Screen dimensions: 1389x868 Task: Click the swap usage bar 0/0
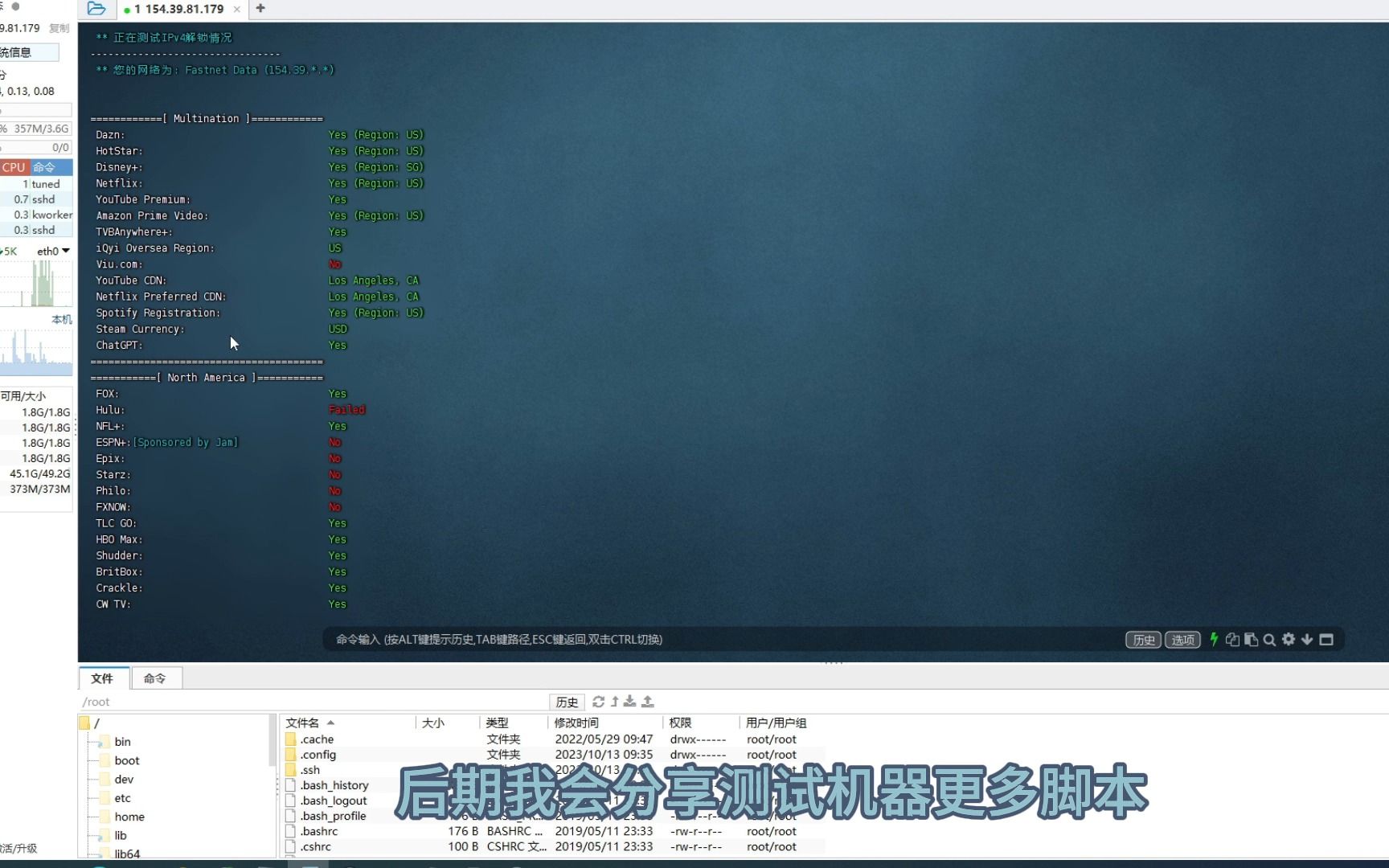pos(36,148)
